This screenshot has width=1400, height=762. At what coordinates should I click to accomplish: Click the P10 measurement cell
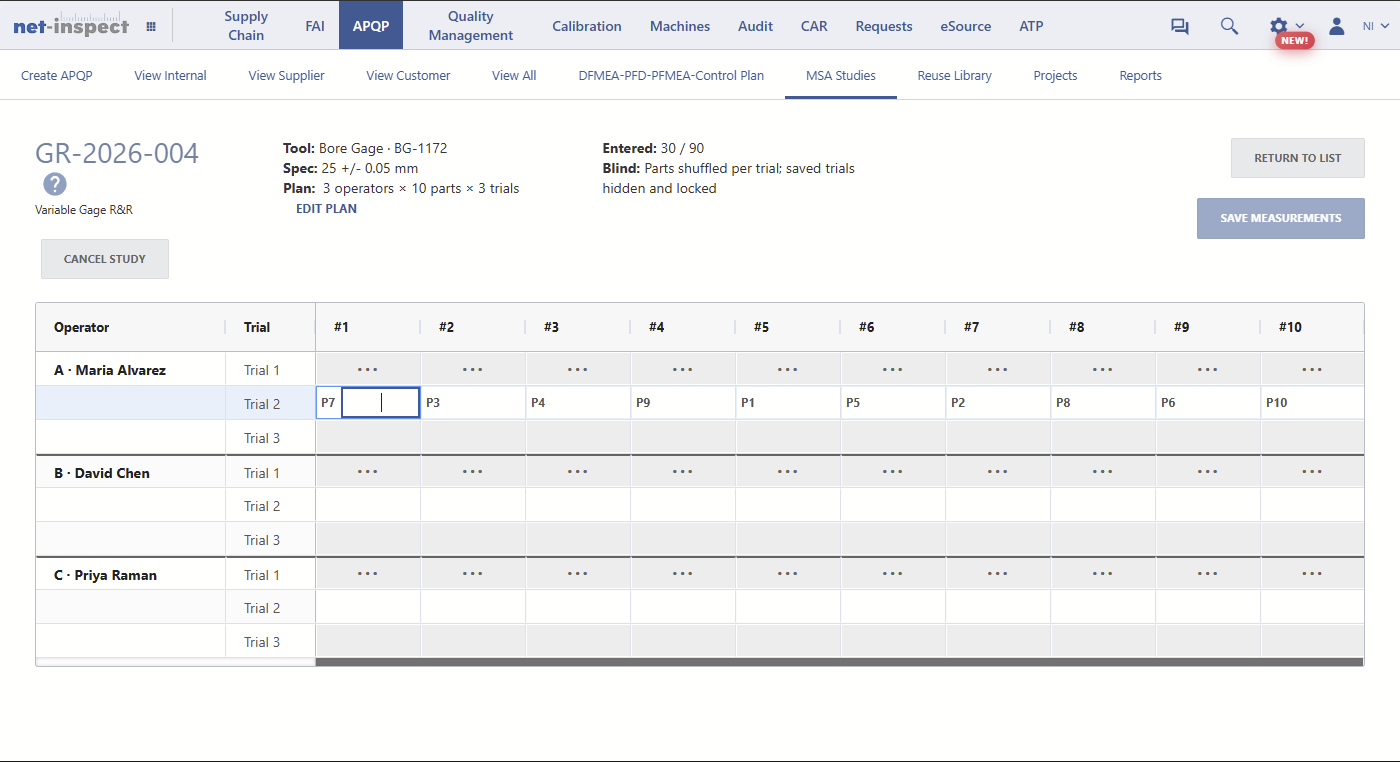pyautogui.click(x=1312, y=403)
